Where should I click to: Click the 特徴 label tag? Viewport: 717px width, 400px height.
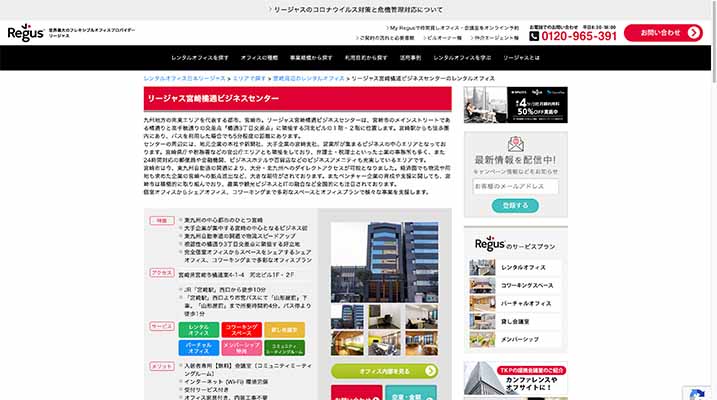coord(162,221)
